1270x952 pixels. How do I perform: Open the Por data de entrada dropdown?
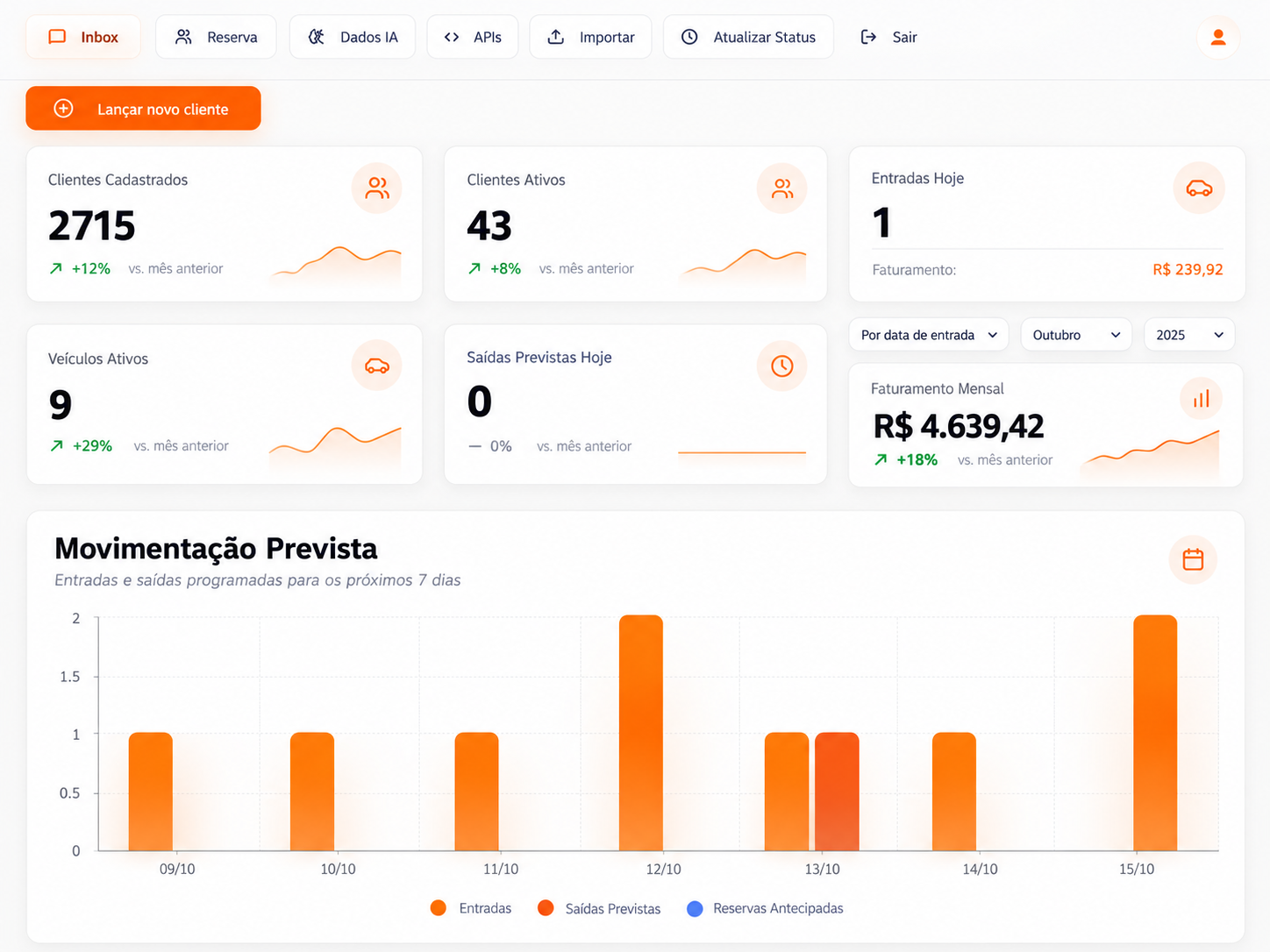pyautogui.click(x=929, y=335)
